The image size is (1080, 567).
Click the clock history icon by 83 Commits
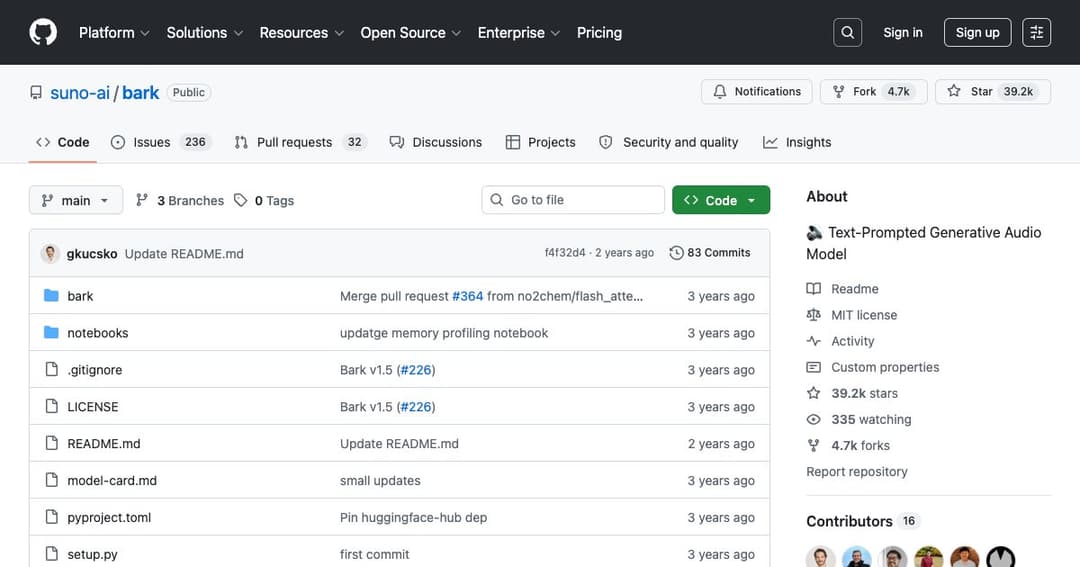(x=676, y=253)
